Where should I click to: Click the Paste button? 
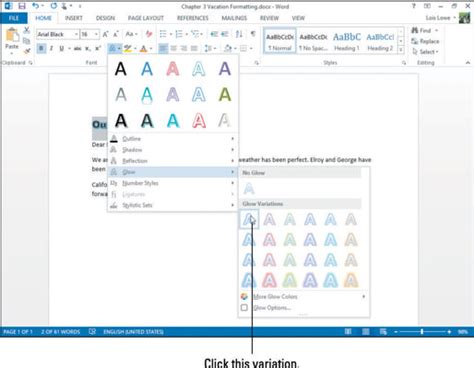(x=12, y=40)
